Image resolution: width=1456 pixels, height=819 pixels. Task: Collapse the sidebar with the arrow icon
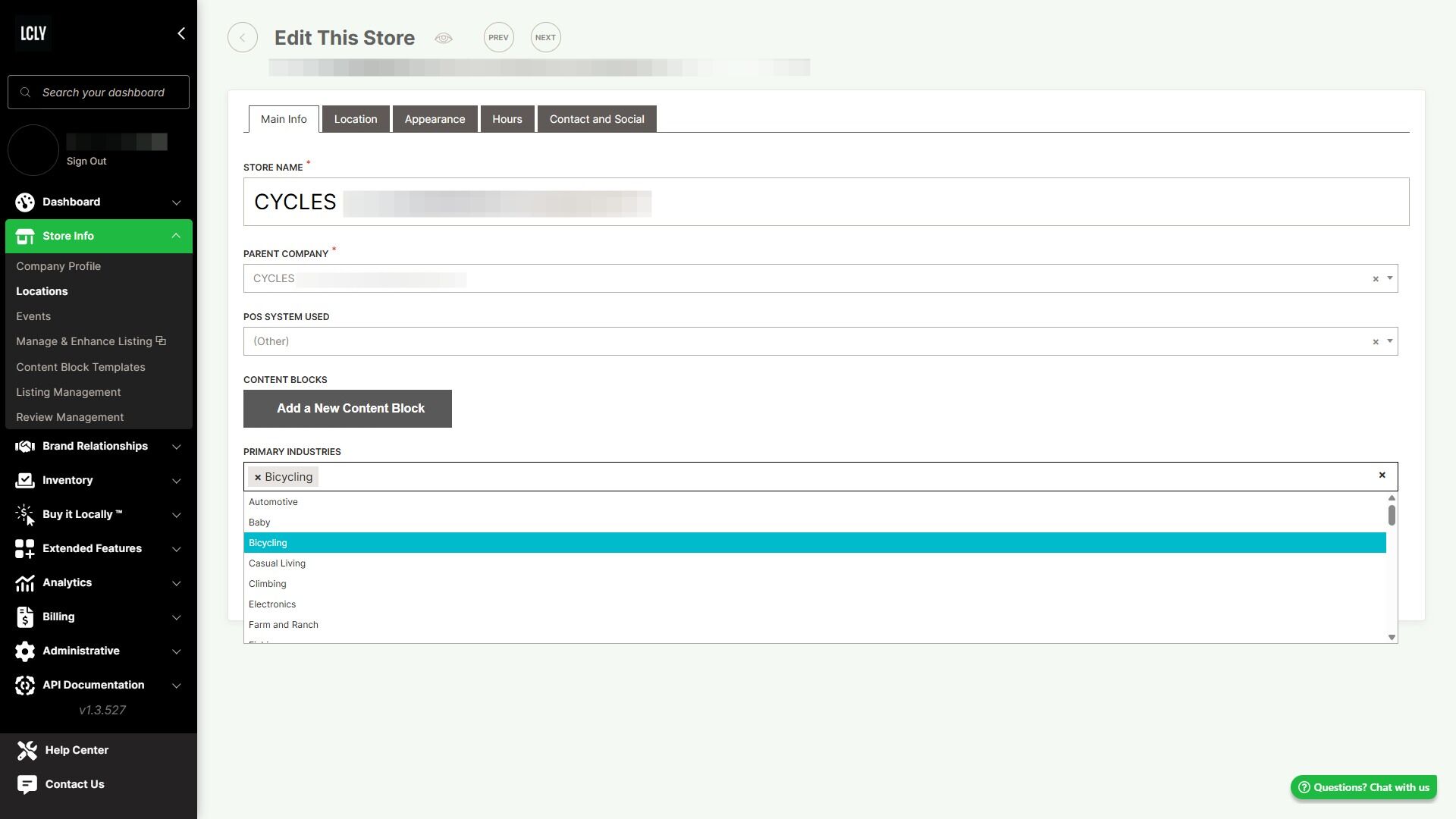[180, 33]
